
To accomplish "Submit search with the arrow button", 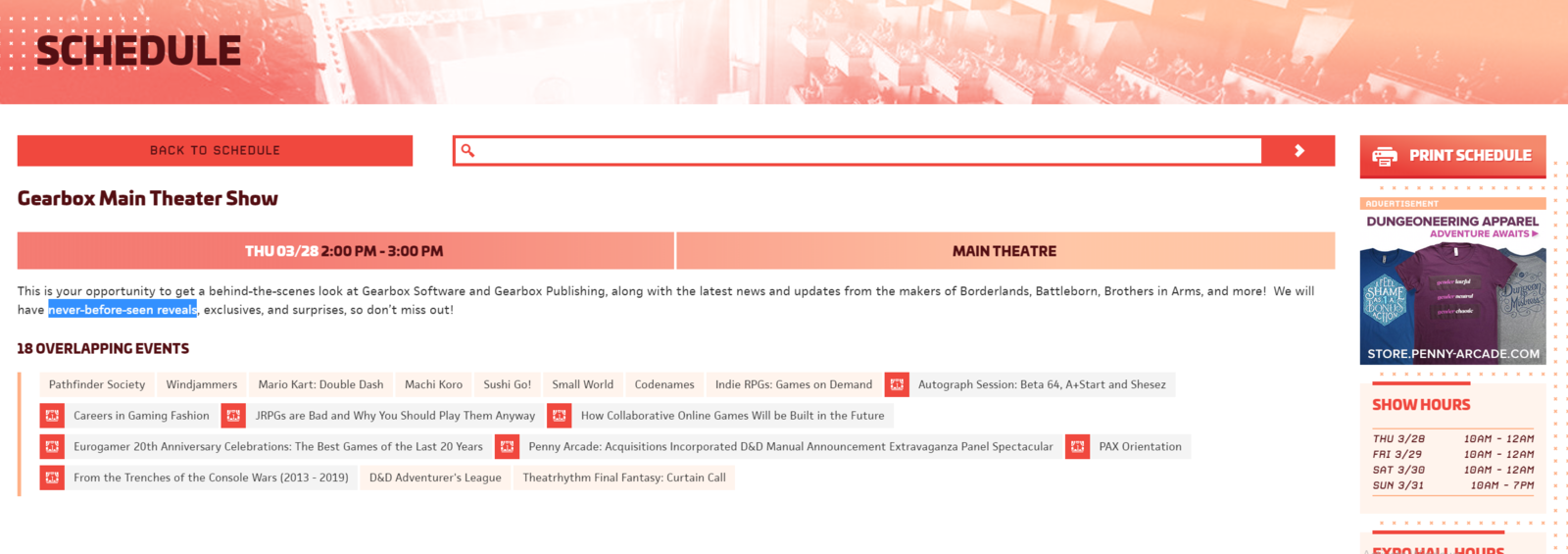I will point(1298,150).
